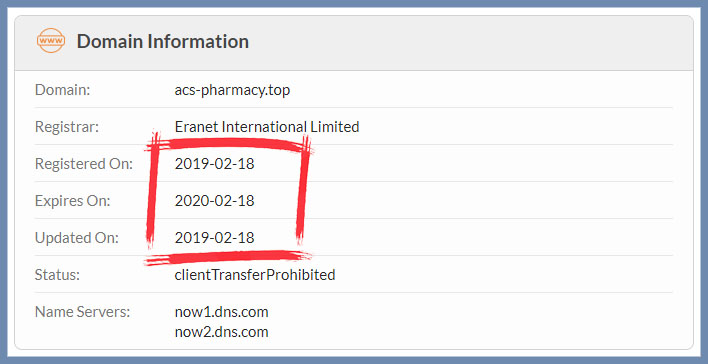708x364 pixels.
Task: Click the Updated On: label
Action: [x=77, y=238]
